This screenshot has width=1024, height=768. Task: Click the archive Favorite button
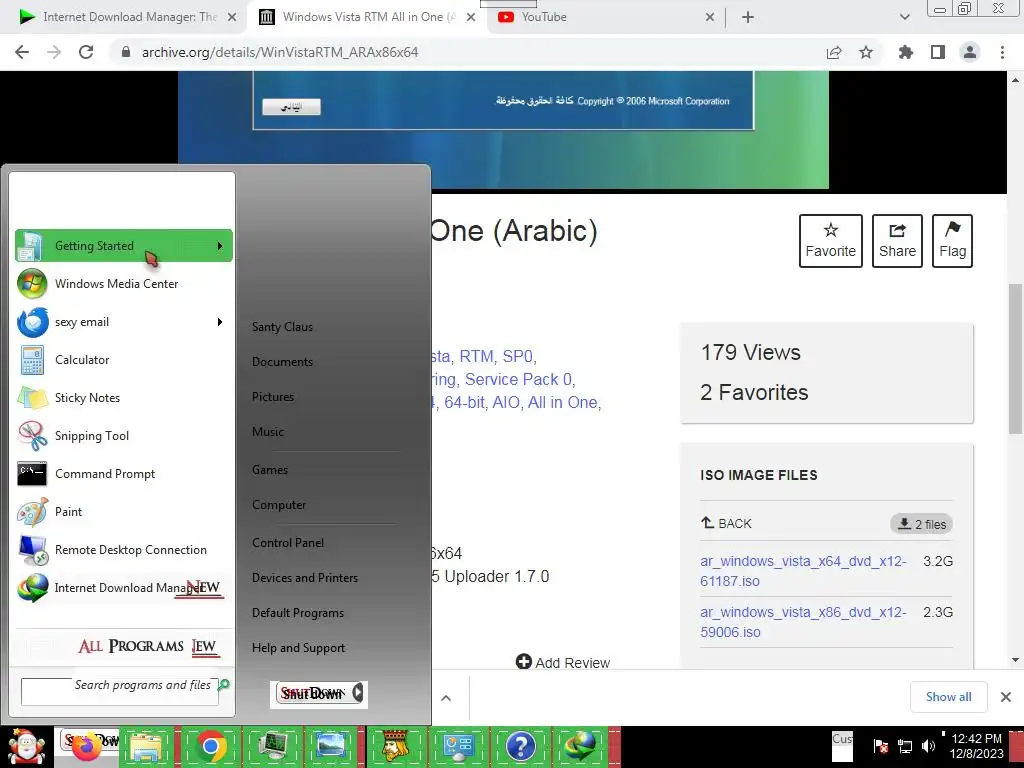coord(831,241)
